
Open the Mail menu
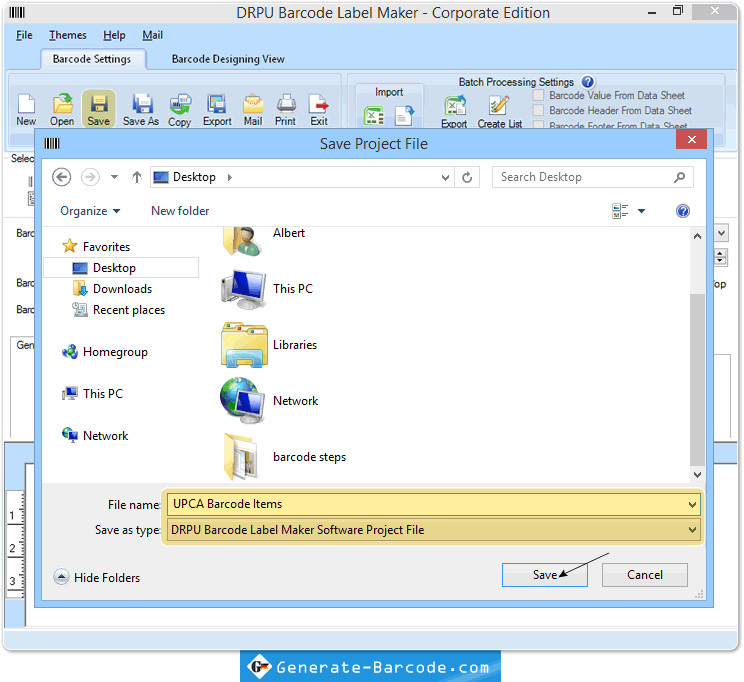tap(152, 35)
